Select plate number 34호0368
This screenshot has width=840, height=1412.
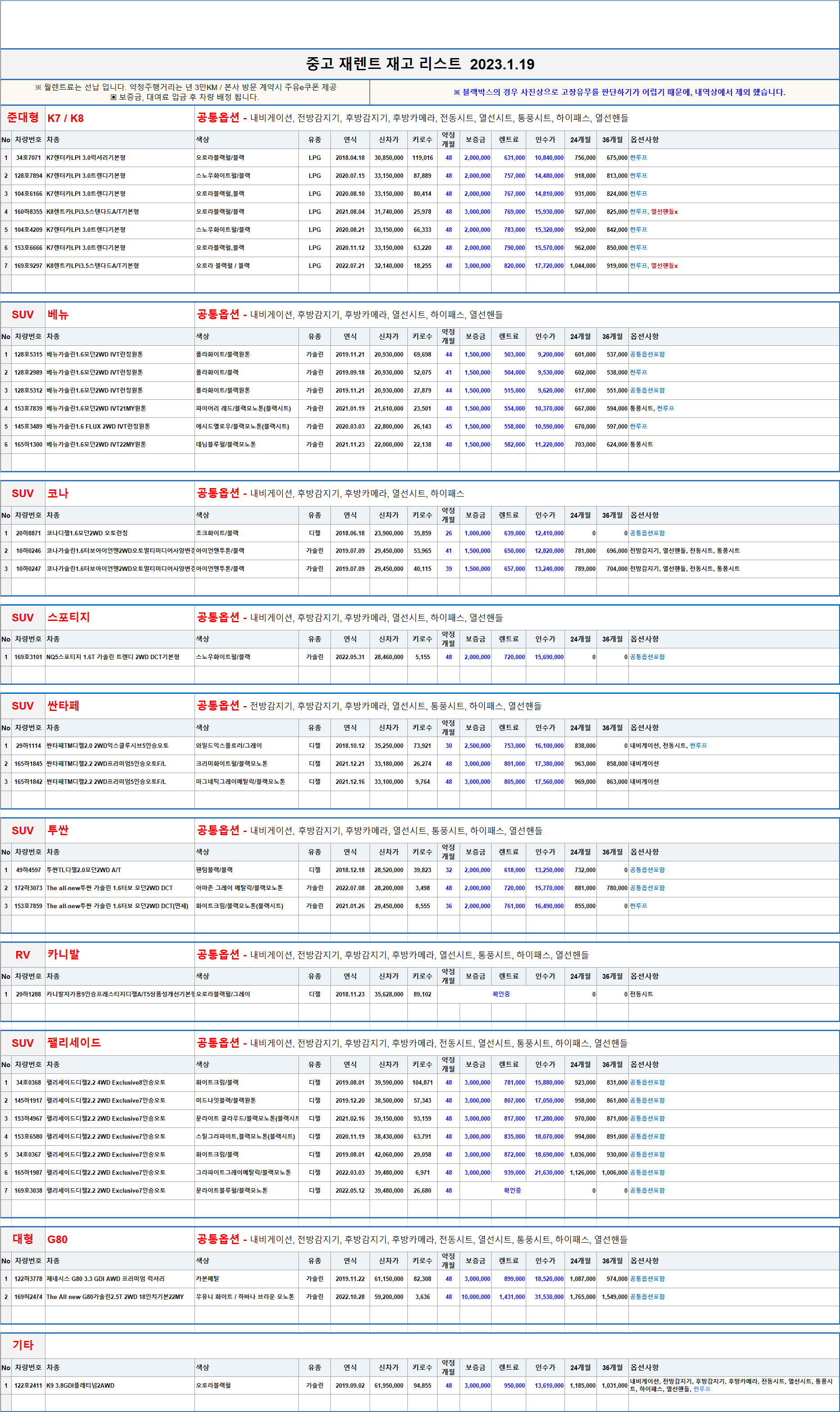pos(28,1082)
